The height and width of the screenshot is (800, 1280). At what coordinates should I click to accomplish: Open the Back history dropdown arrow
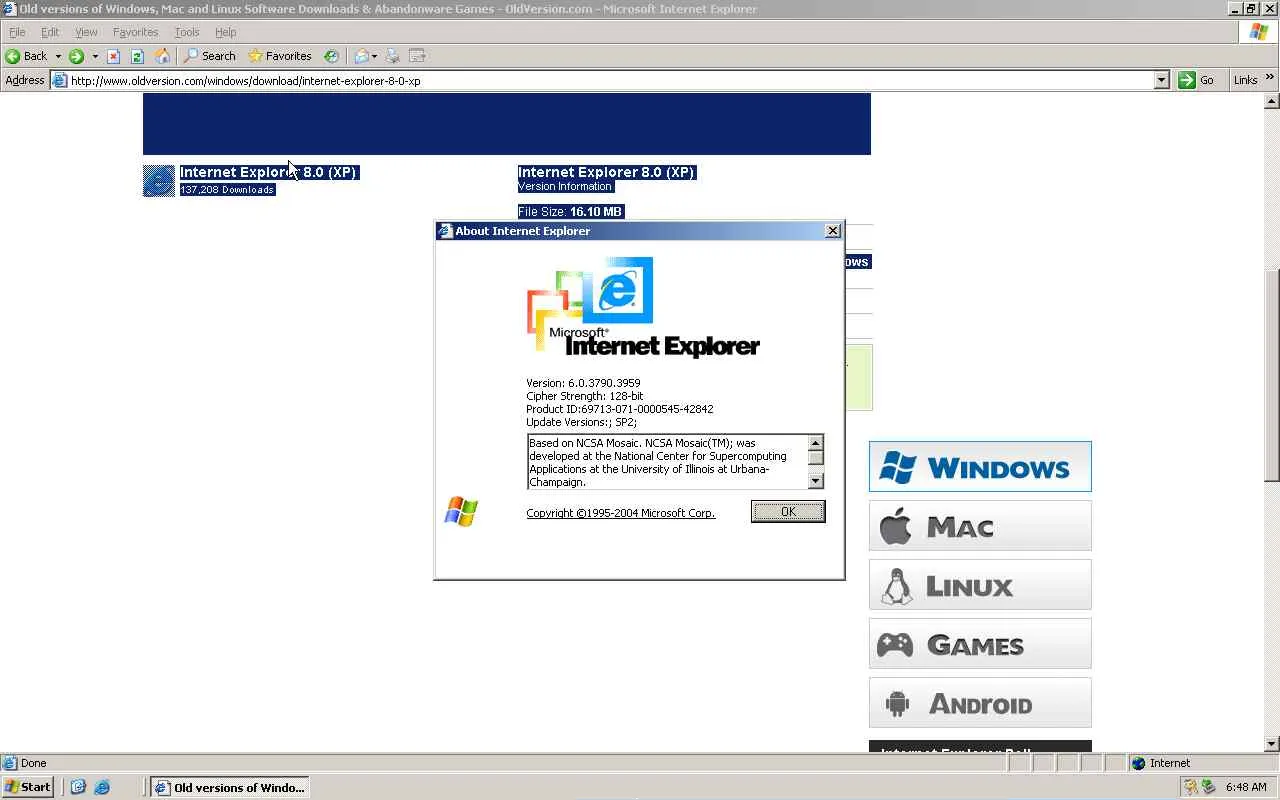point(57,56)
